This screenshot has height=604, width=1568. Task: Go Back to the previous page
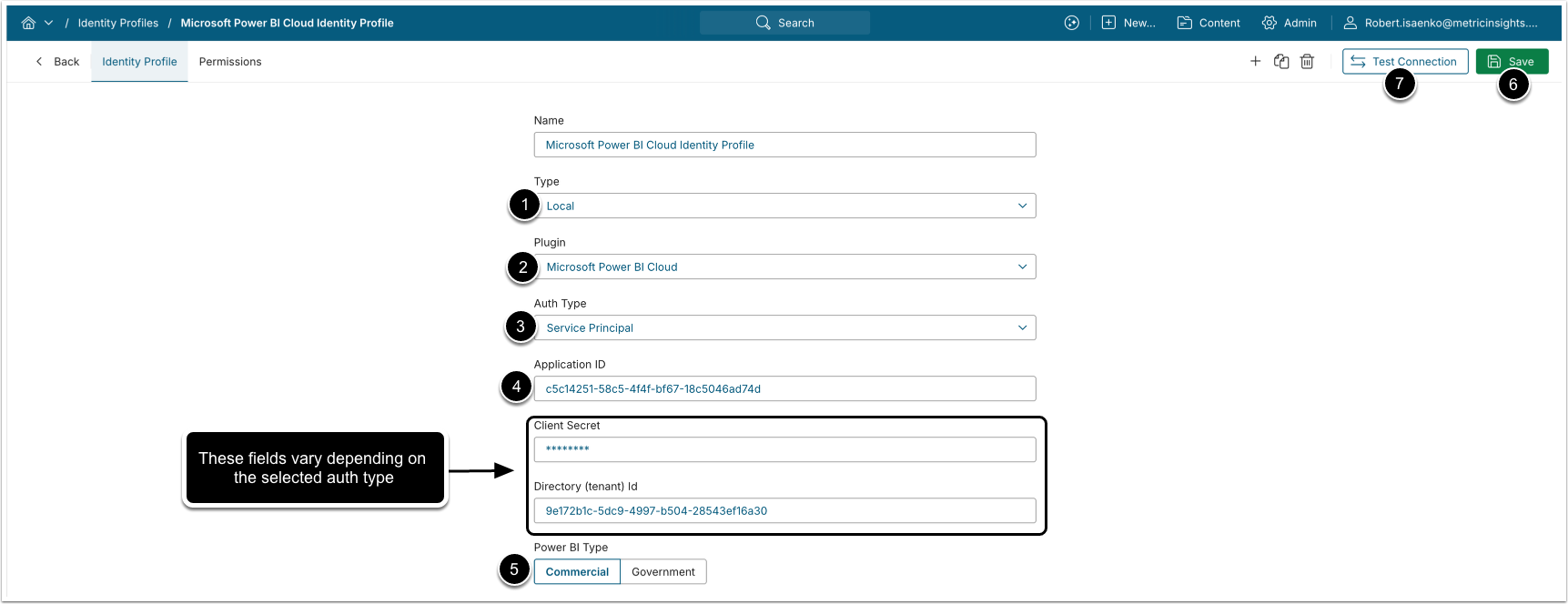pos(56,62)
